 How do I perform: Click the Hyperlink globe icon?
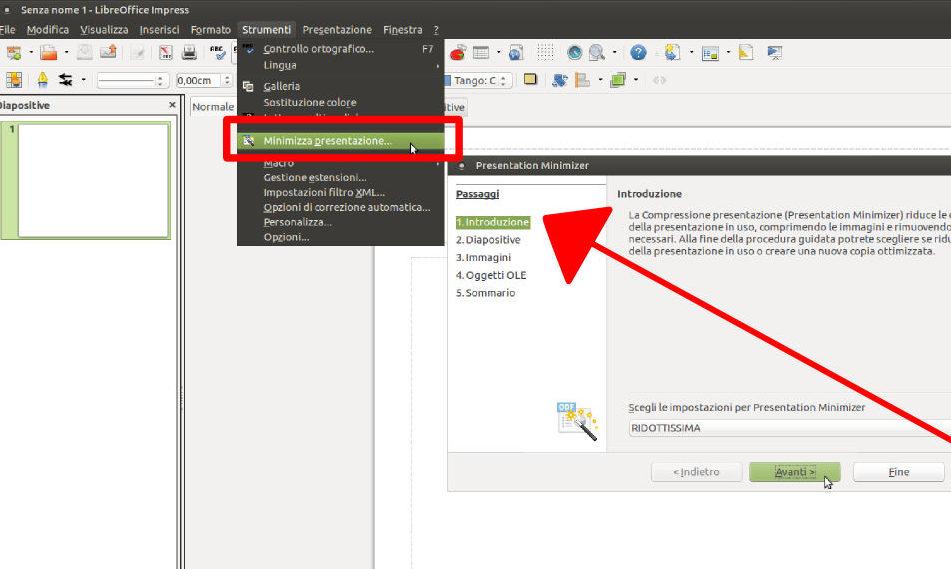tap(516, 53)
